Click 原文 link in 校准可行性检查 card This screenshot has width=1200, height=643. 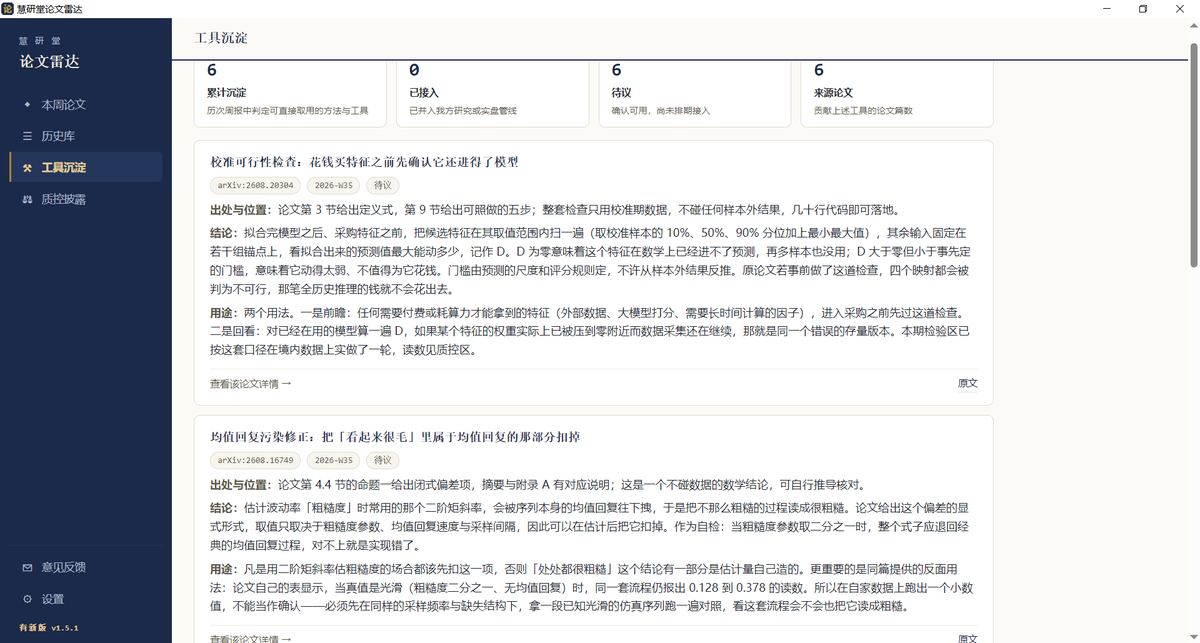[x=967, y=383]
